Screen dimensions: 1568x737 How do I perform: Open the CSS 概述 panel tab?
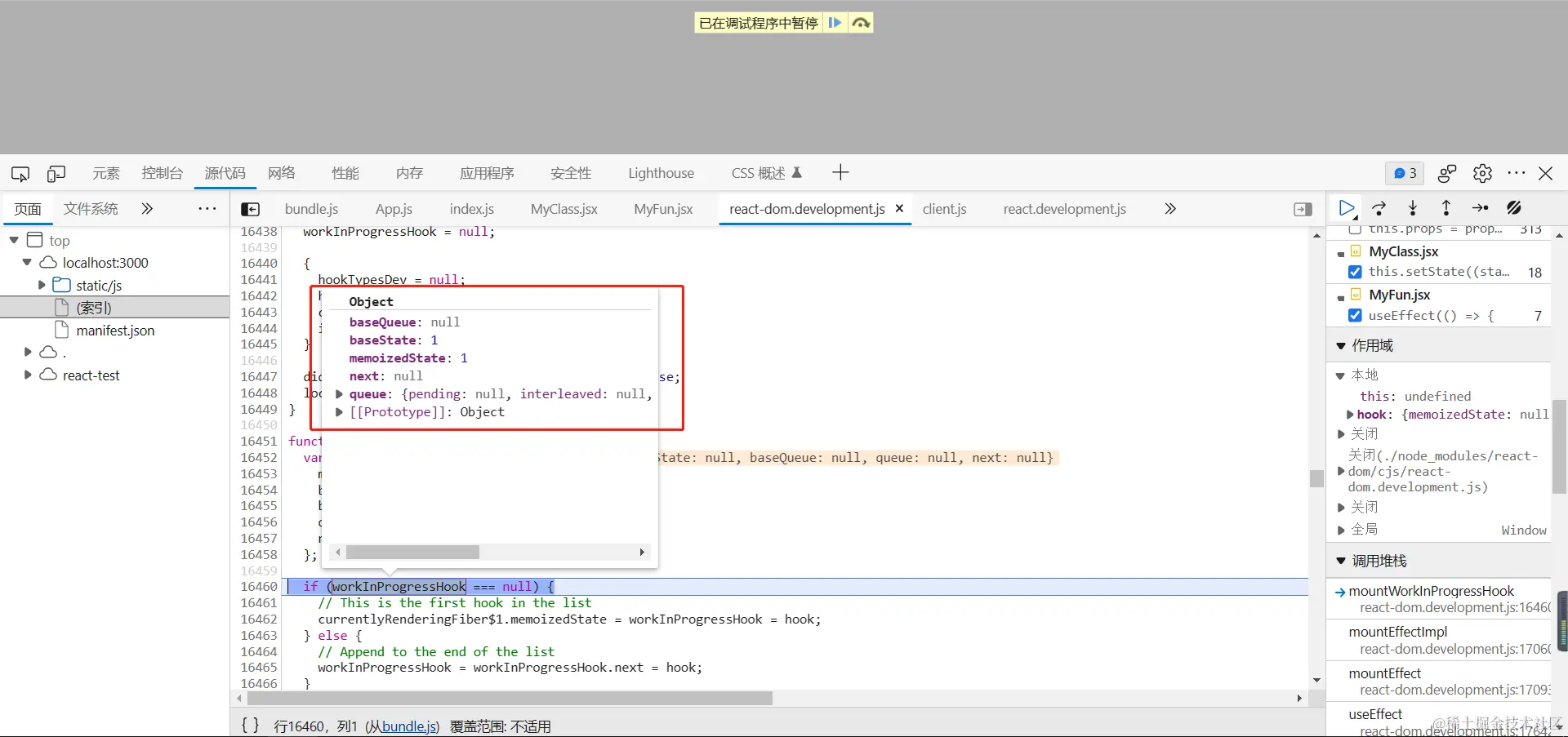(x=766, y=173)
